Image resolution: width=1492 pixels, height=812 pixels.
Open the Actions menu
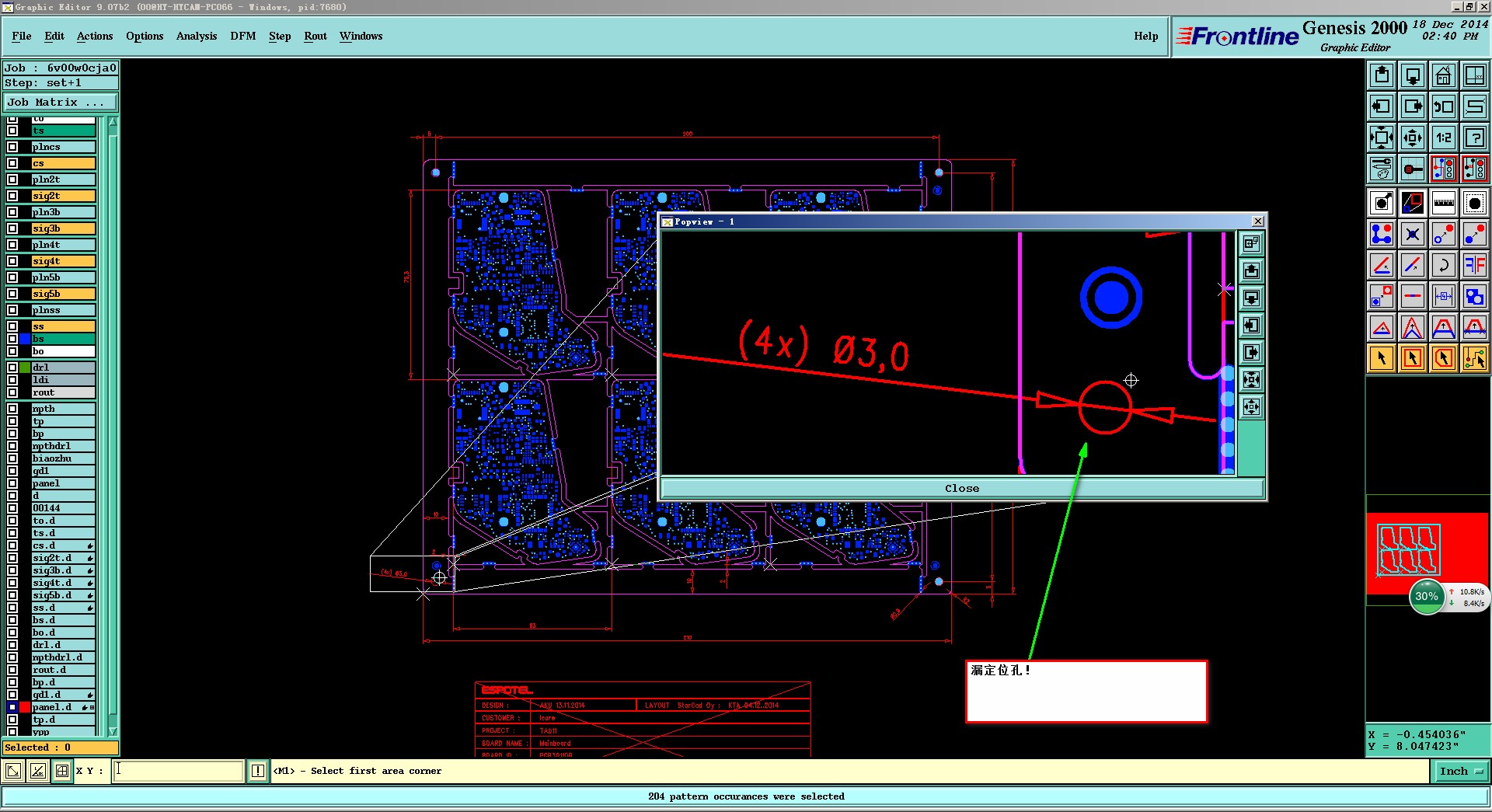point(95,36)
